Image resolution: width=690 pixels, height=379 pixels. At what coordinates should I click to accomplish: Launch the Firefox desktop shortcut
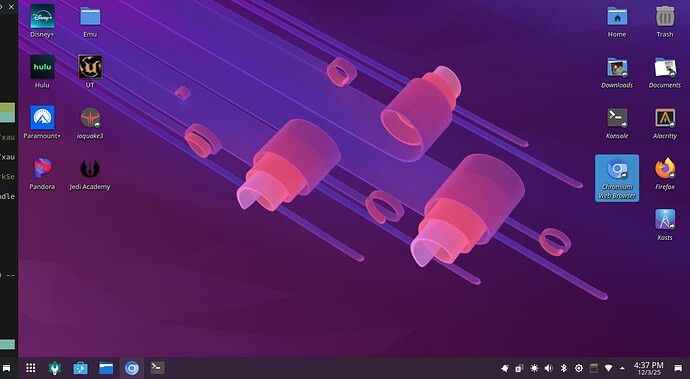665,169
